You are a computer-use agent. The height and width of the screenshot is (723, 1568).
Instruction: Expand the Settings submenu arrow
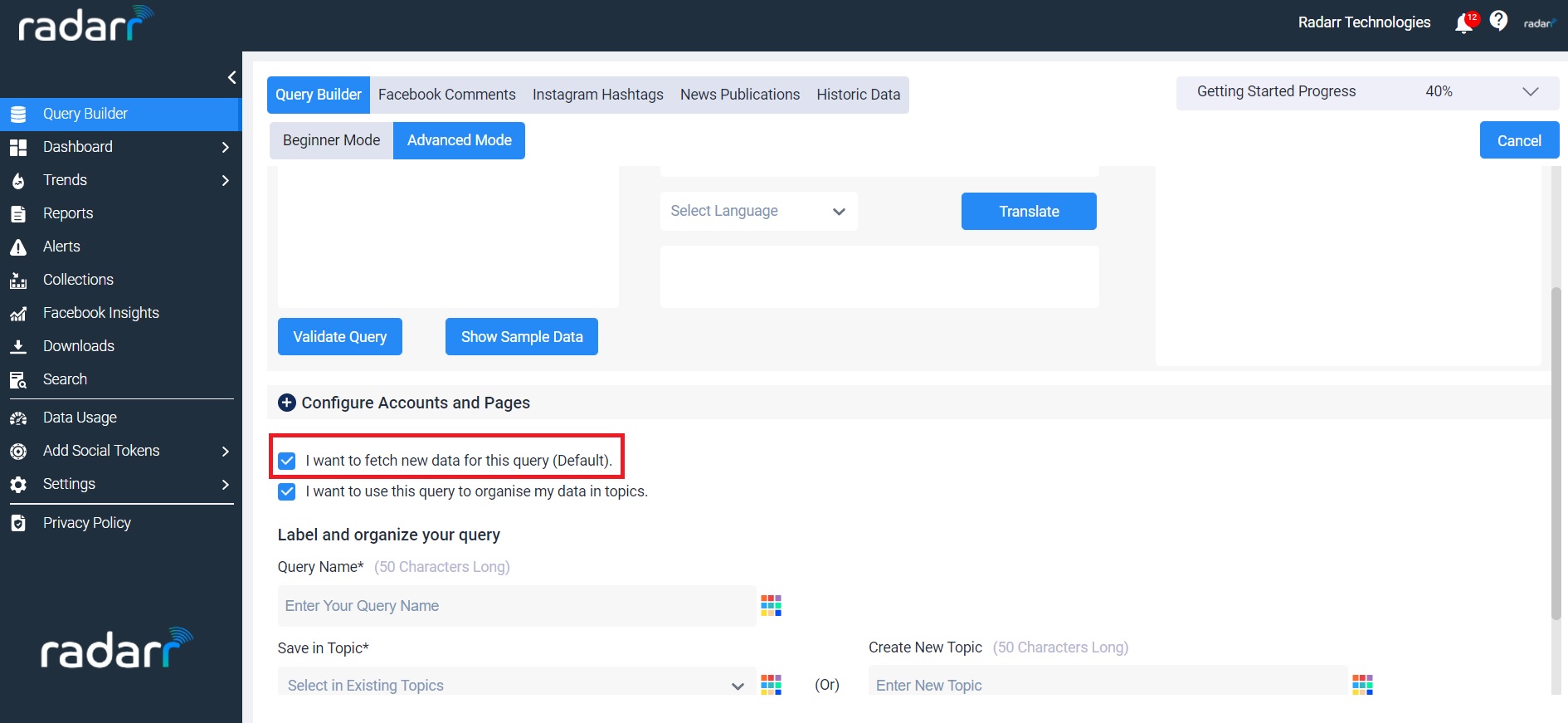click(x=225, y=484)
